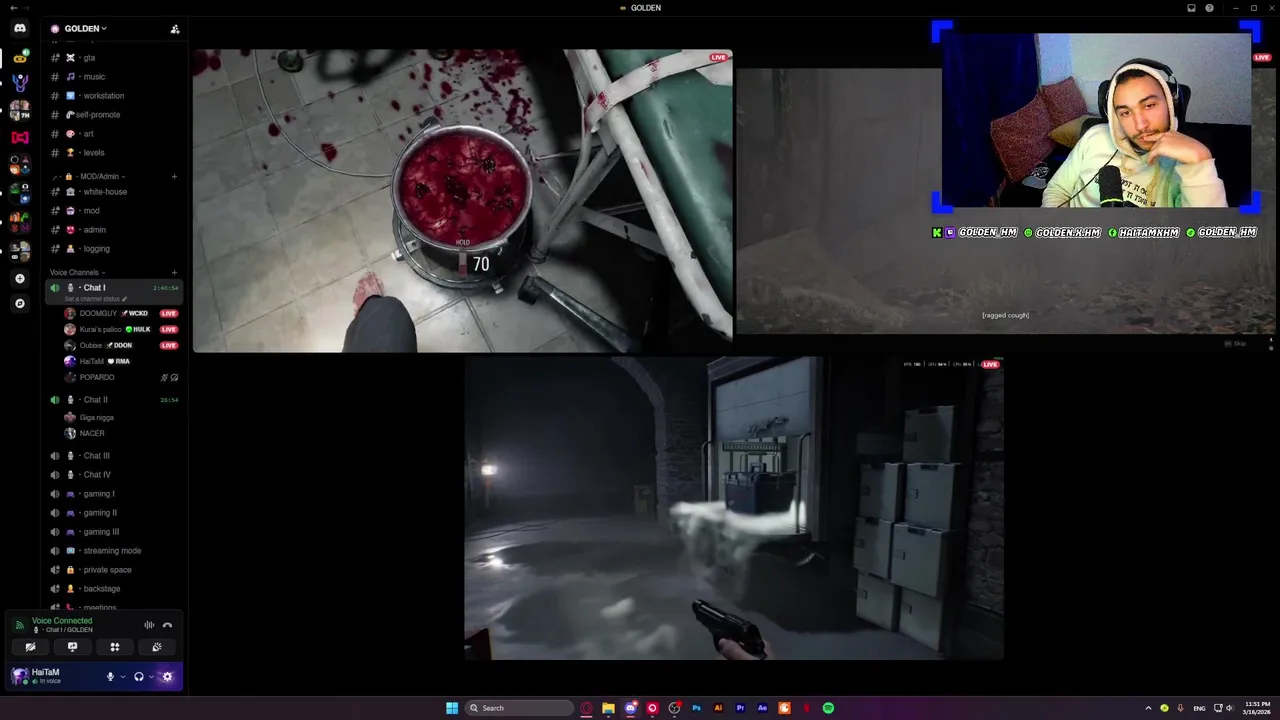Open the Discover servers compass icon

tap(20, 303)
